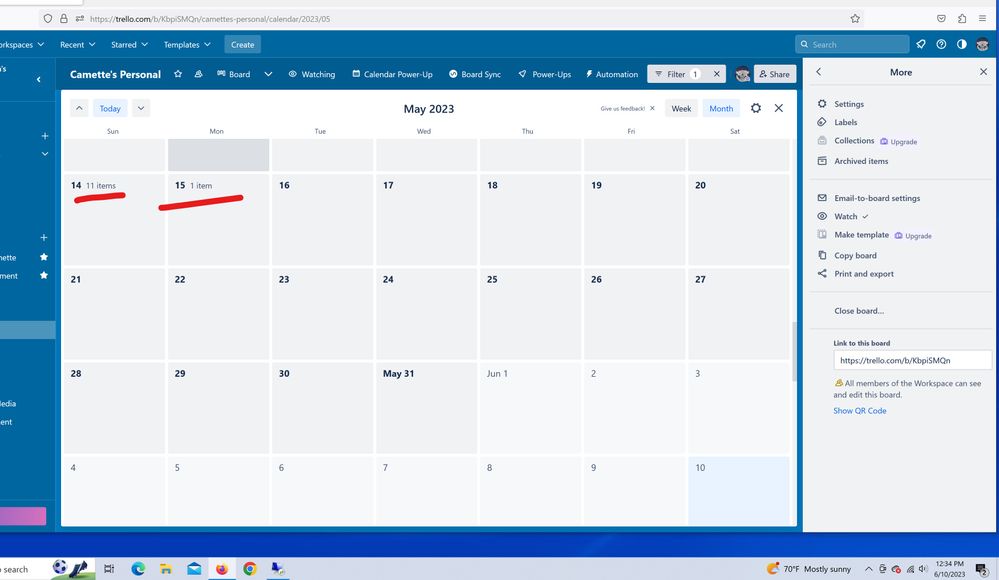Open May 14 with 11 items
The image size is (999, 580).
113,219
